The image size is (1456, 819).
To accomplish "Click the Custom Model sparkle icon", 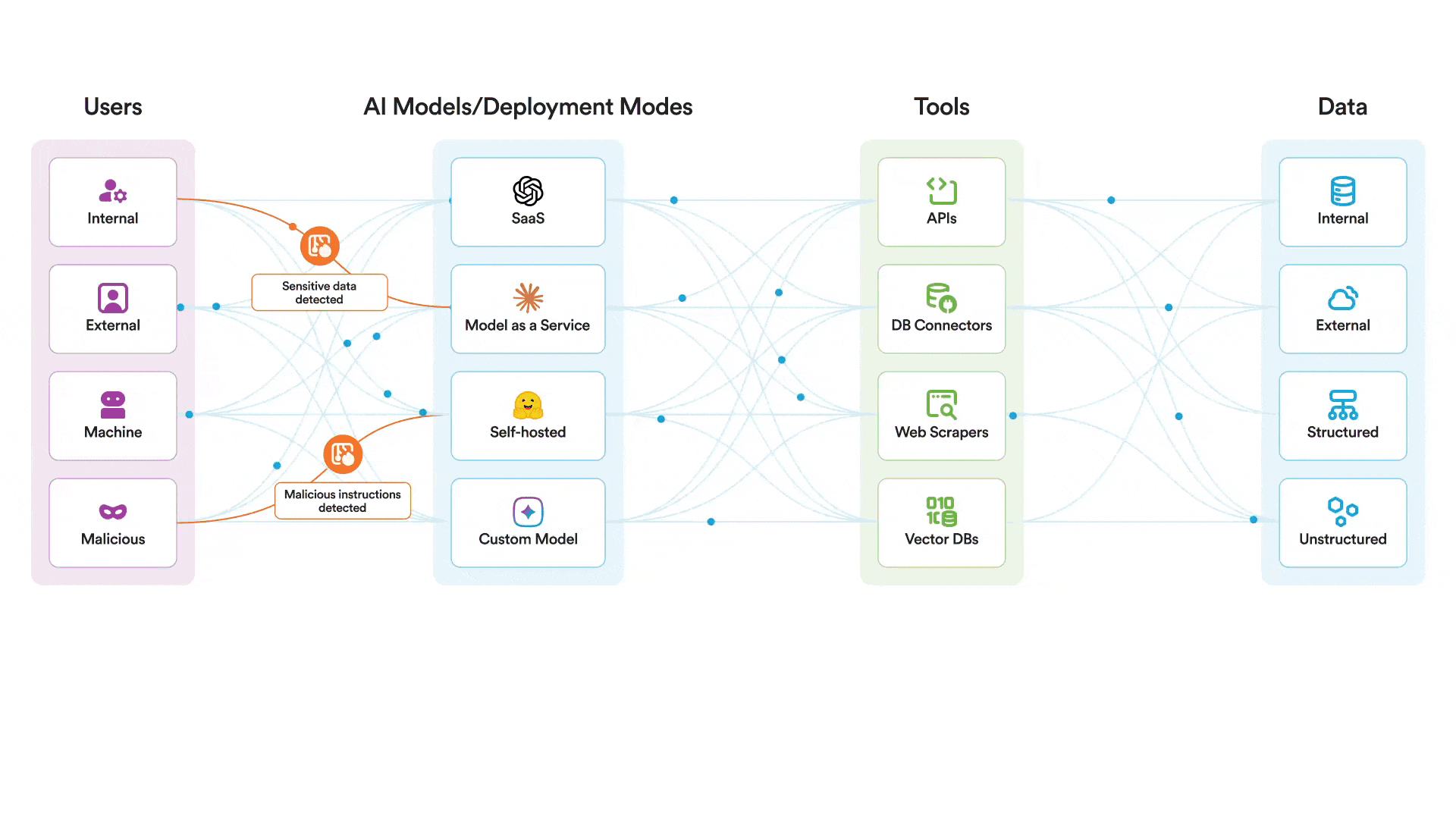I will (528, 512).
